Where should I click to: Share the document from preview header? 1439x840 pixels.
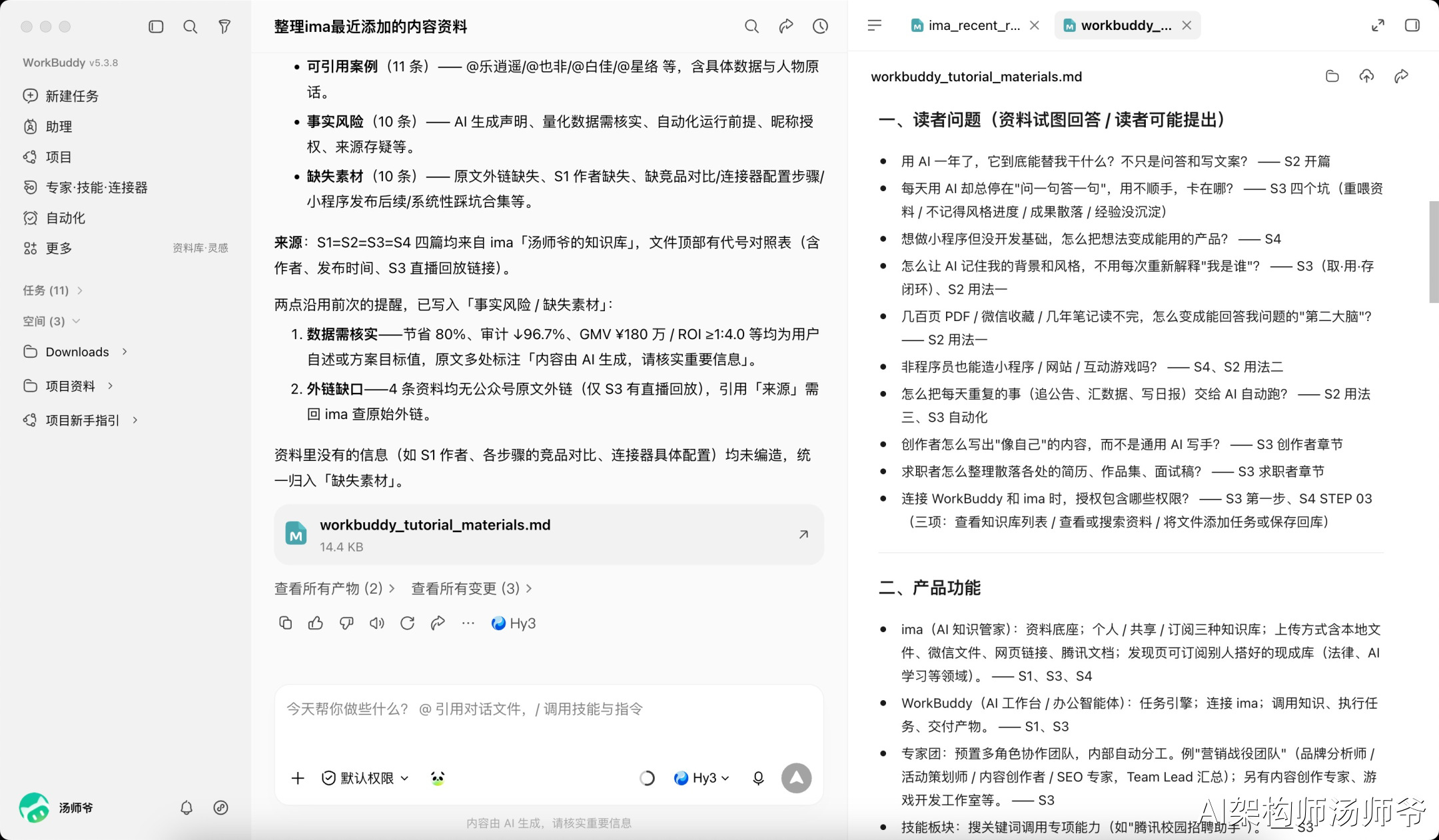[1401, 76]
